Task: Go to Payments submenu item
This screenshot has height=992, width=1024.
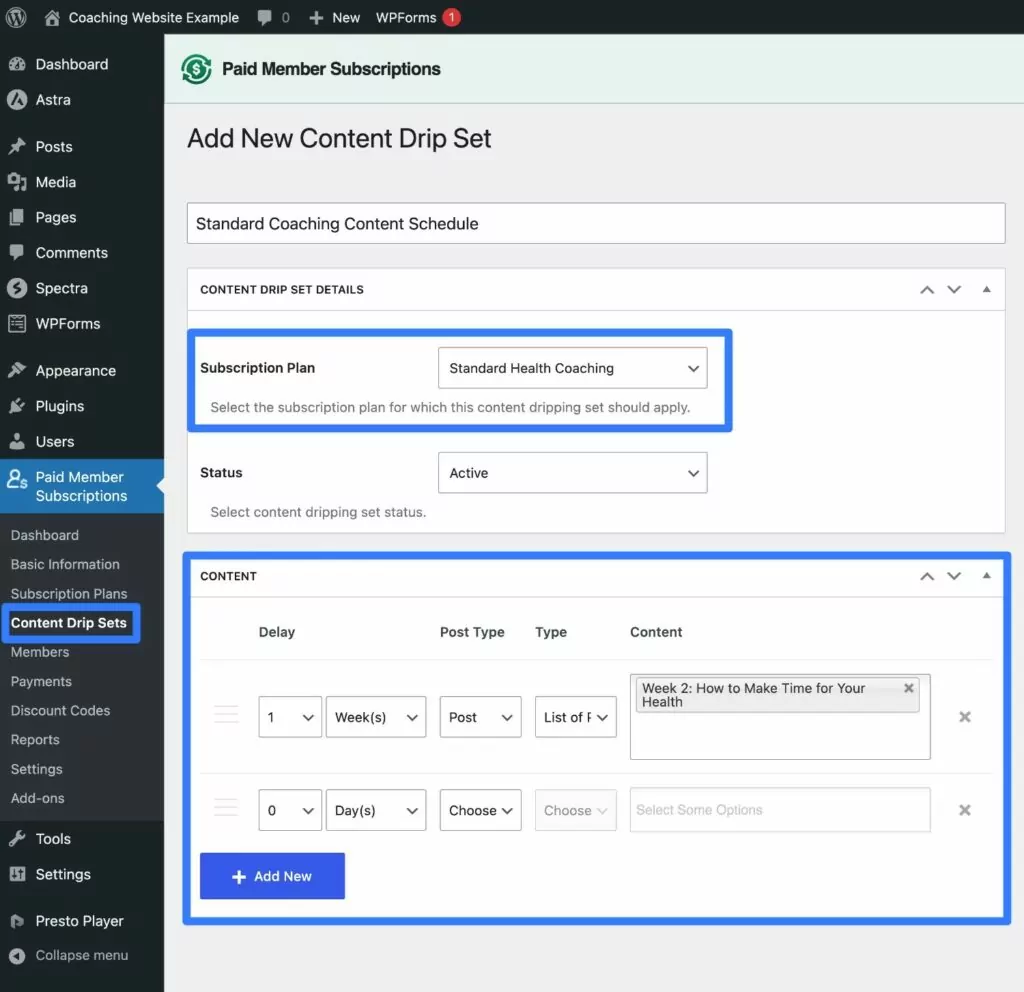Action: 41,681
